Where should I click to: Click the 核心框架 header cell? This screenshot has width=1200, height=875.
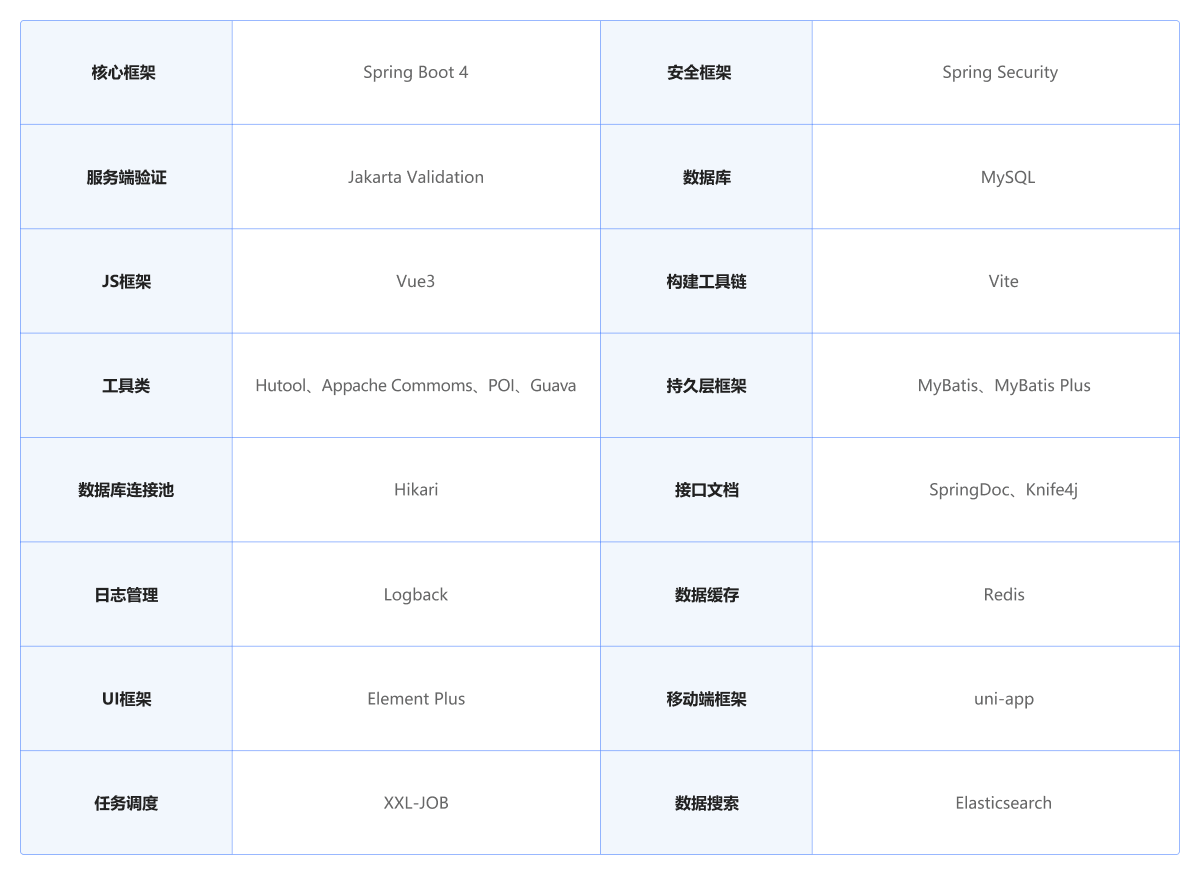coord(126,72)
